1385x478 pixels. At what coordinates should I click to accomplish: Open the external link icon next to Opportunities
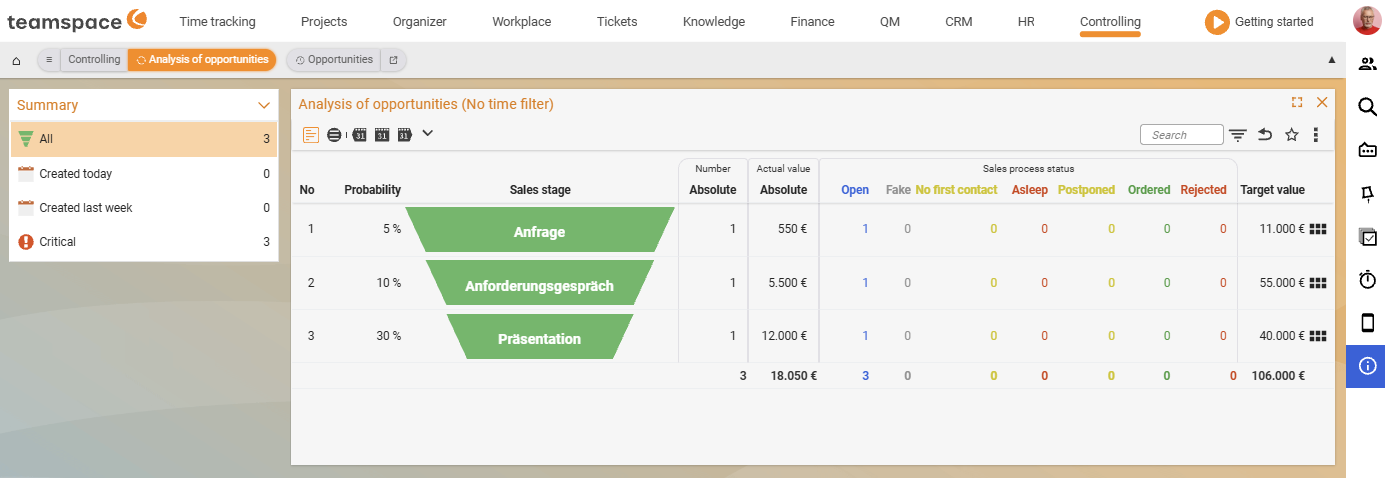pyautogui.click(x=393, y=60)
